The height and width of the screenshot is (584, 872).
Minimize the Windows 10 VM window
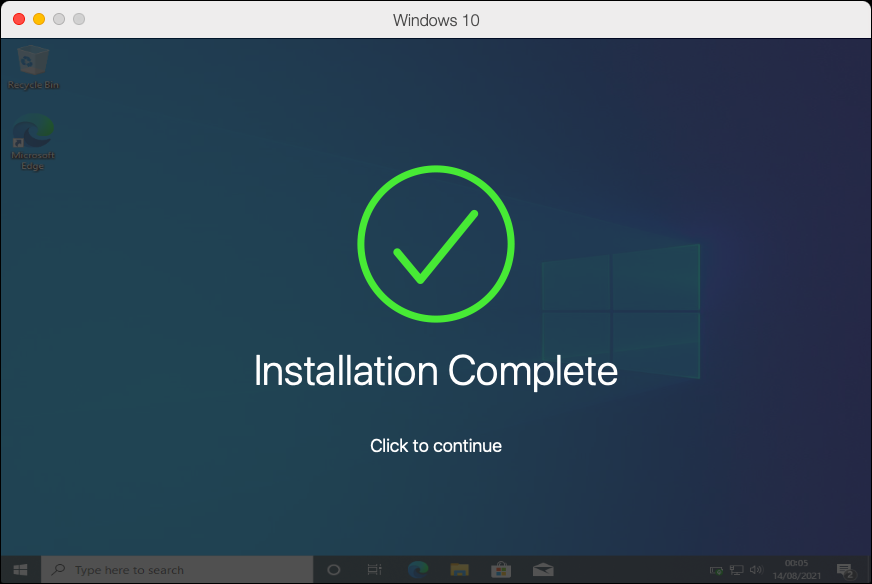pyautogui.click(x=39, y=19)
